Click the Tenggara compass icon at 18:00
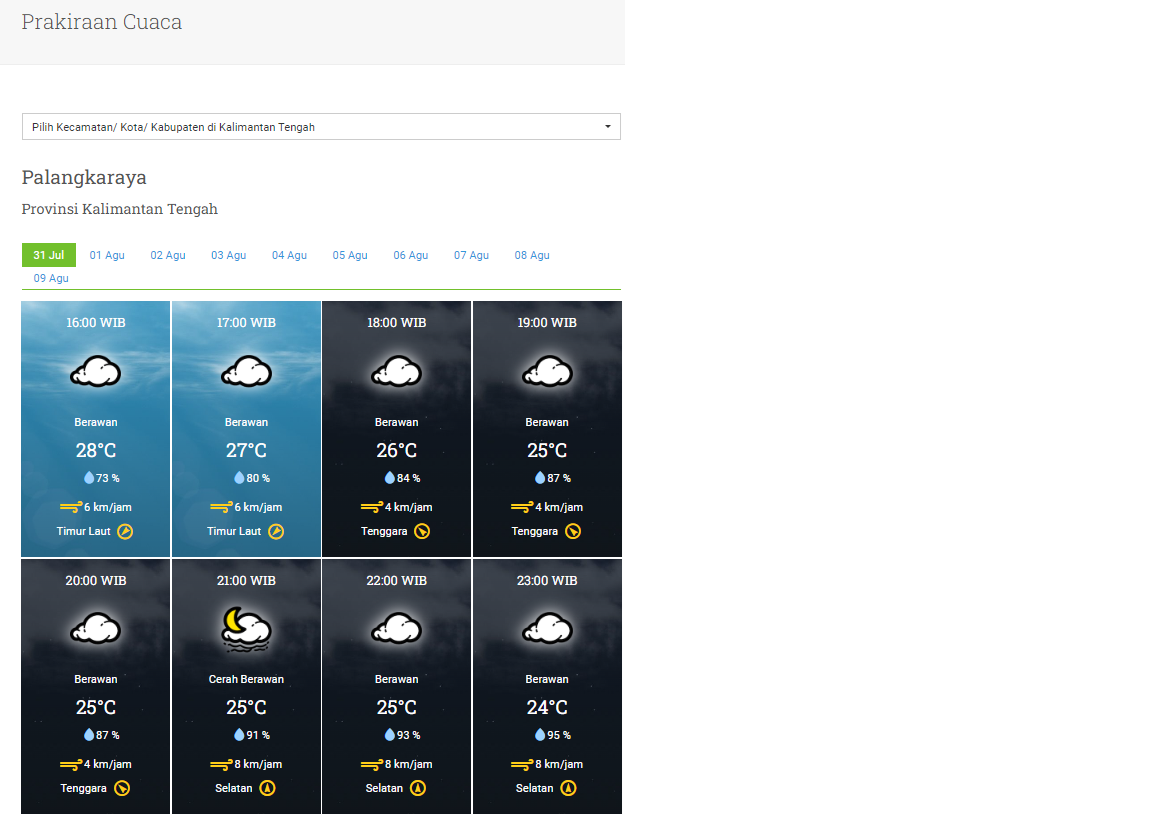1152x817 pixels. [x=422, y=531]
